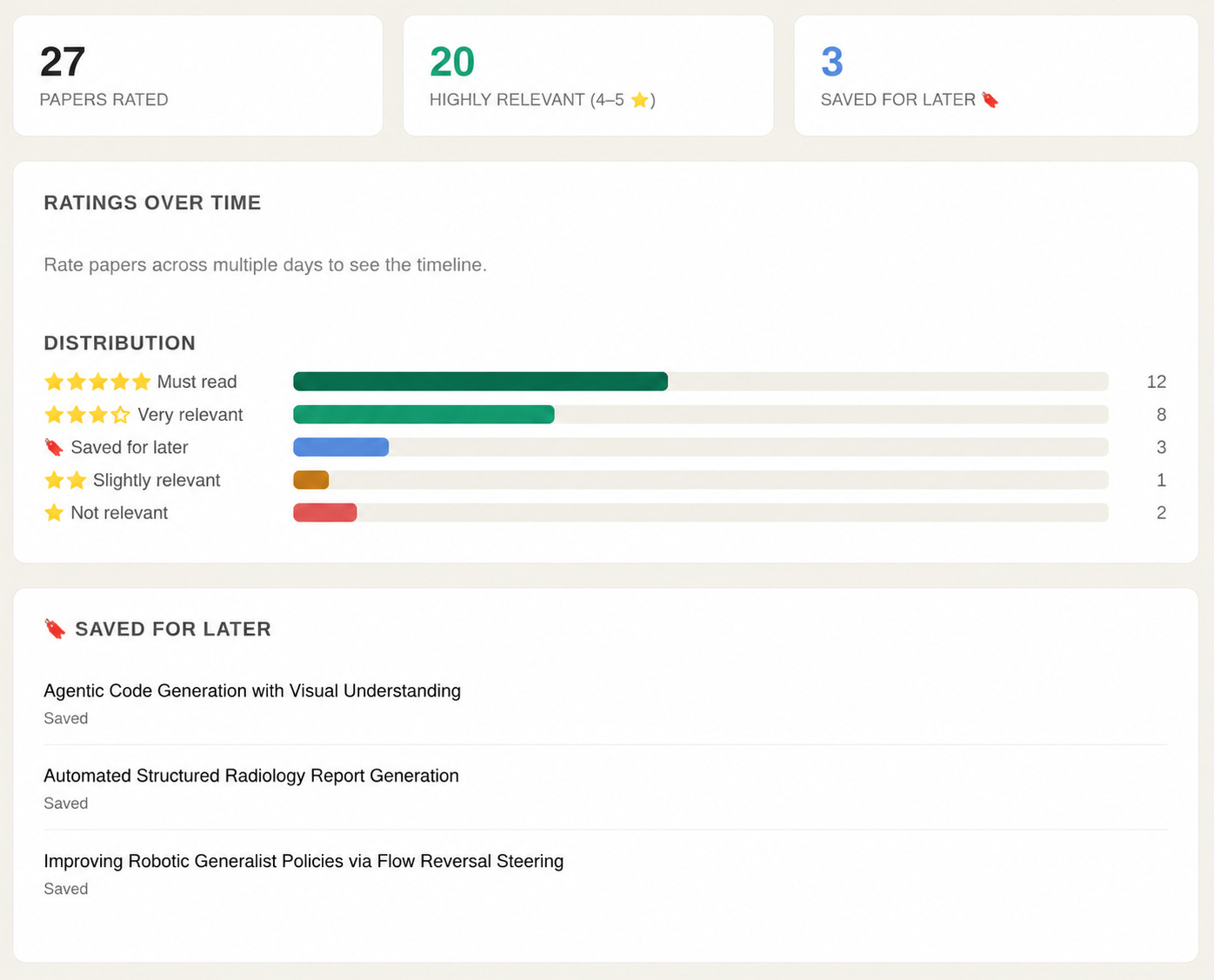Click the count 1 for Slightly relevant
This screenshot has width=1214, height=980.
pyautogui.click(x=1161, y=480)
